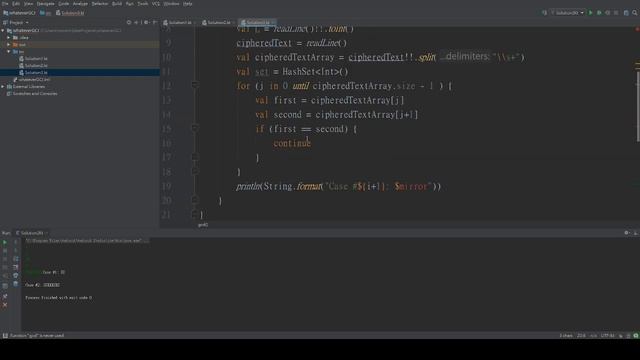The width and height of the screenshot is (640, 360).
Task: Click the stop icon in Run panel
Action: tap(5, 251)
